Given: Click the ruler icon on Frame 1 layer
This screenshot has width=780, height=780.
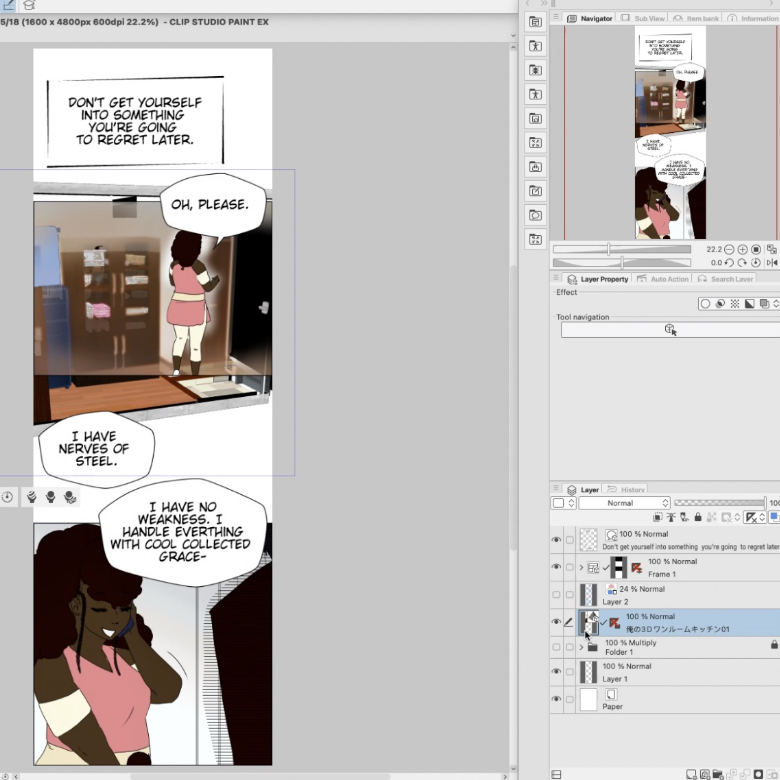Looking at the screenshot, I should (636, 568).
